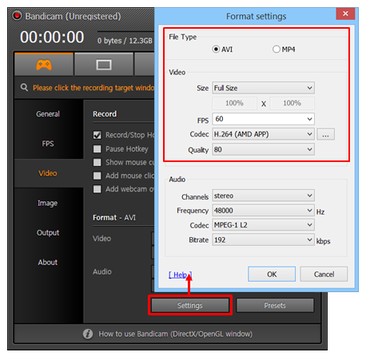The height and width of the screenshot is (360, 370).
Task: Click the info icon next to How to use Bandicam
Action: click(x=88, y=334)
